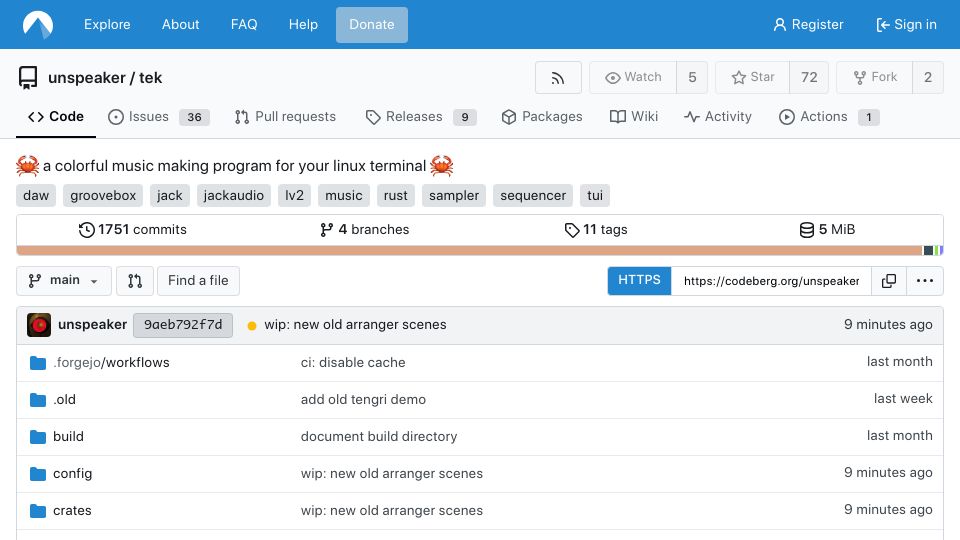
Task: Click the 5 MiB repository size
Action: (x=827, y=230)
